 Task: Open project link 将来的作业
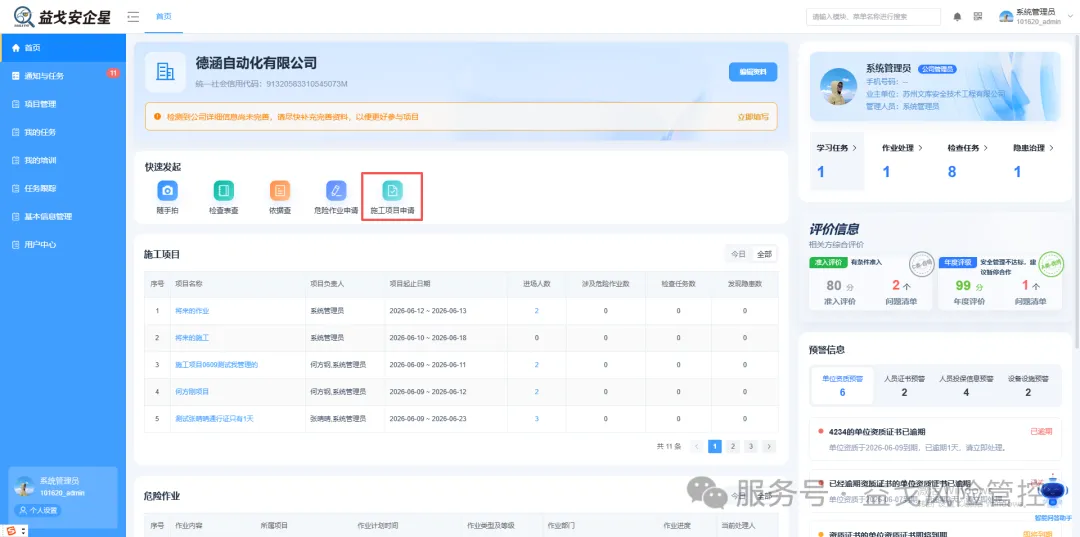pyautogui.click(x=192, y=311)
